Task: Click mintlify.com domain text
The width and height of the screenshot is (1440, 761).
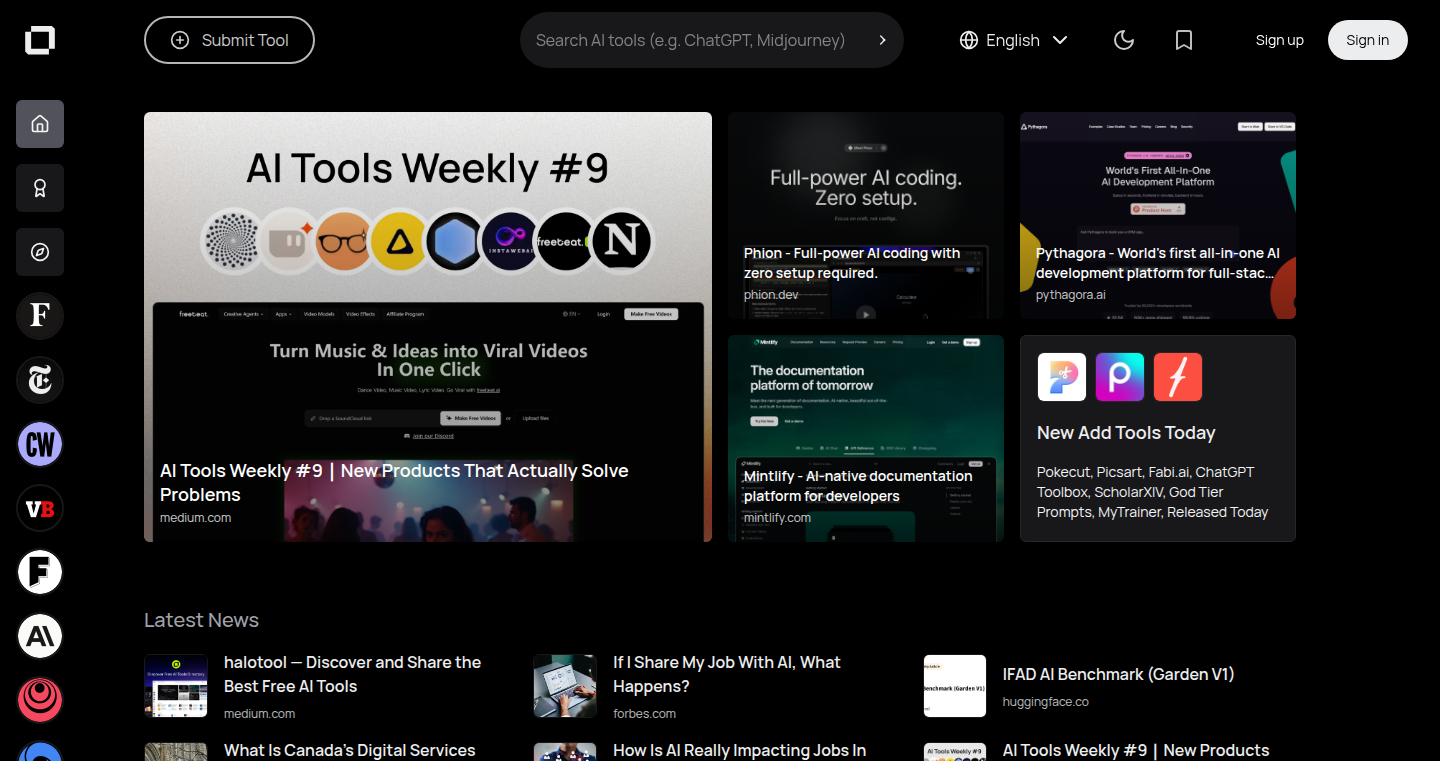Action: pyautogui.click(x=778, y=518)
